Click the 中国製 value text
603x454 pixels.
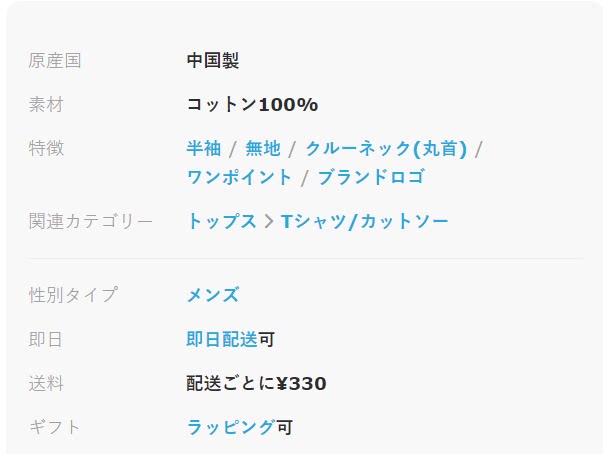click(213, 61)
